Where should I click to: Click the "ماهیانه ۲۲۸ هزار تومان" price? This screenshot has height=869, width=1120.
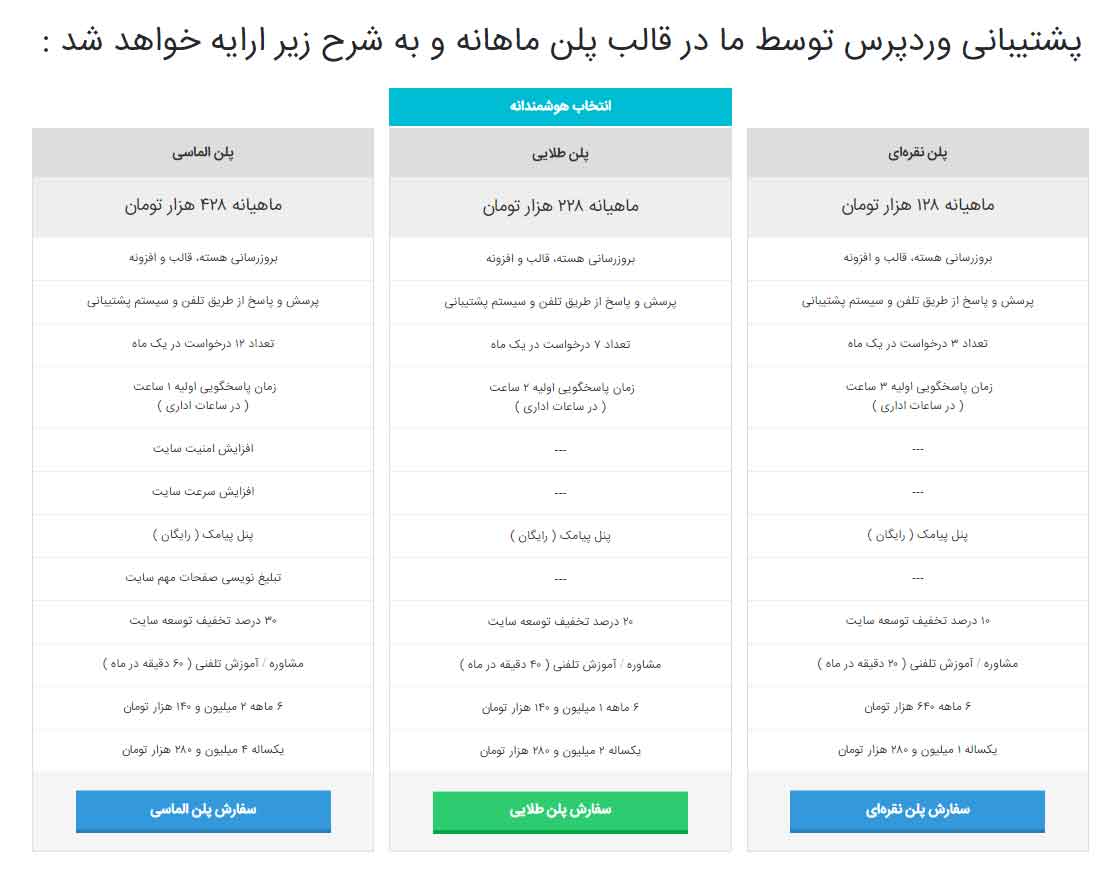coord(560,206)
